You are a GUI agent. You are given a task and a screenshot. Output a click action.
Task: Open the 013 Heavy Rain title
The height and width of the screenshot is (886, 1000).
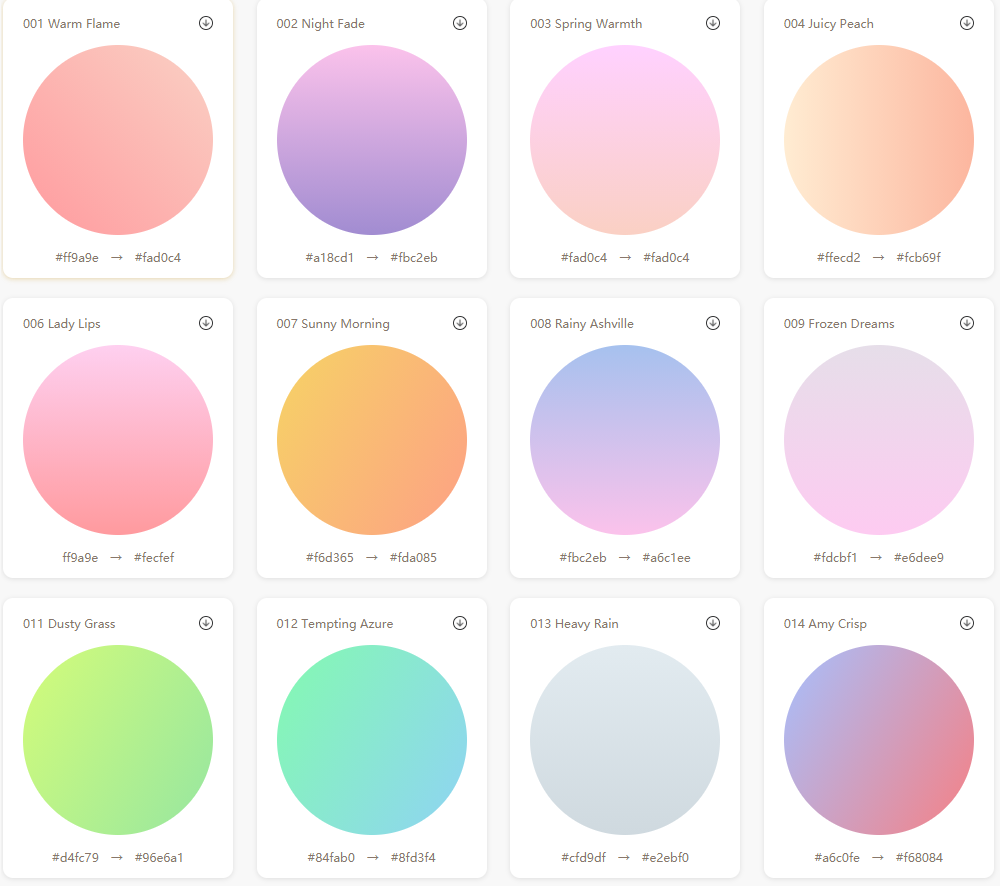[x=574, y=624]
